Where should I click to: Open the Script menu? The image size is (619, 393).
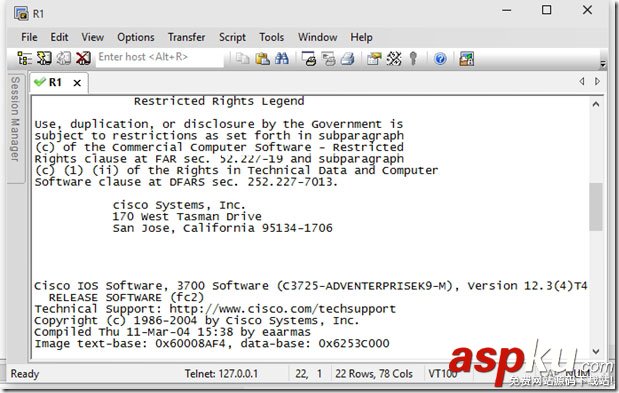pos(232,37)
